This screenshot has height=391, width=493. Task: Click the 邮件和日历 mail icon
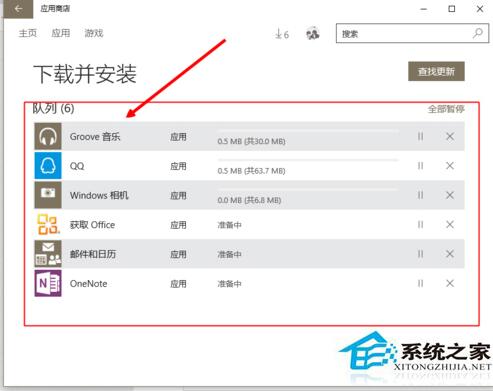(x=48, y=254)
